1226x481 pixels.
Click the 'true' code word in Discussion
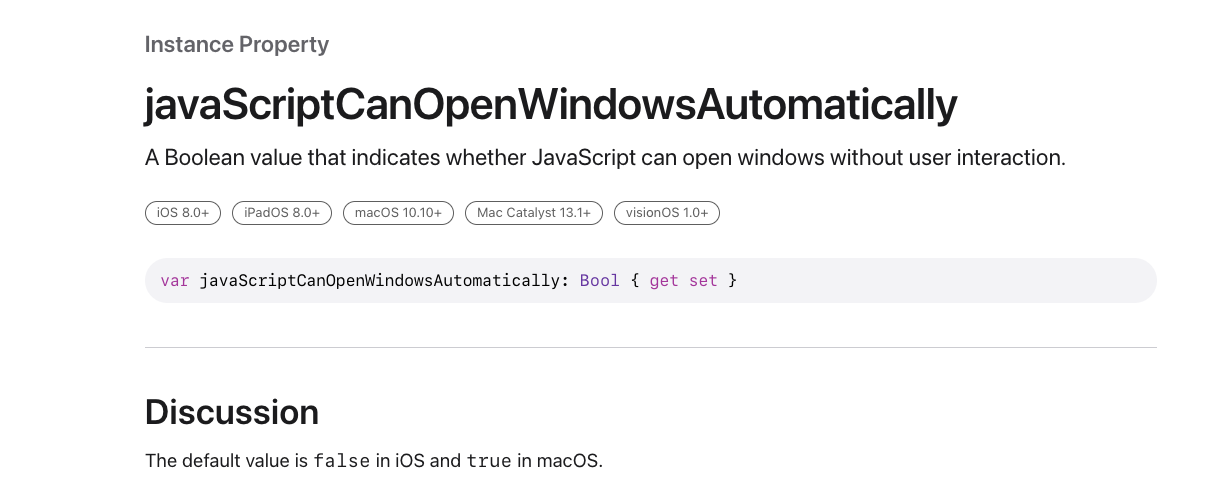pos(489,461)
